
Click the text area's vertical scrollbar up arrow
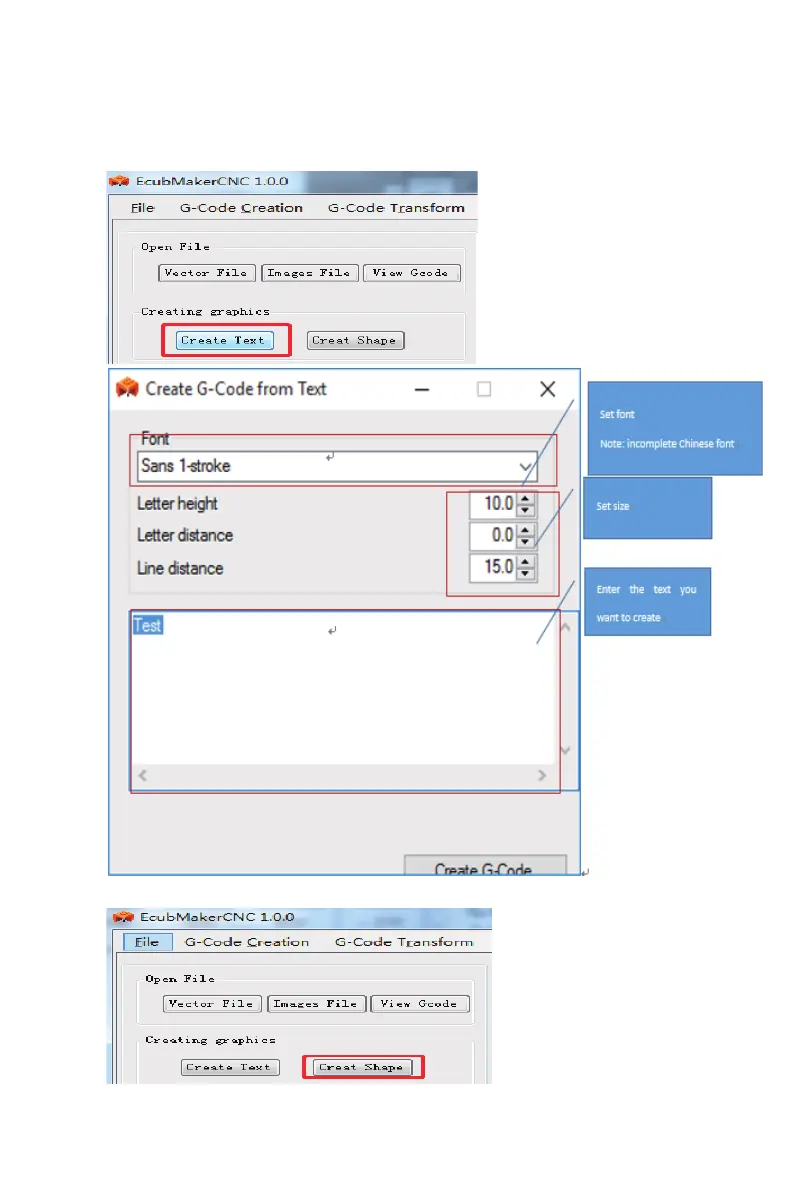pyautogui.click(x=565, y=627)
